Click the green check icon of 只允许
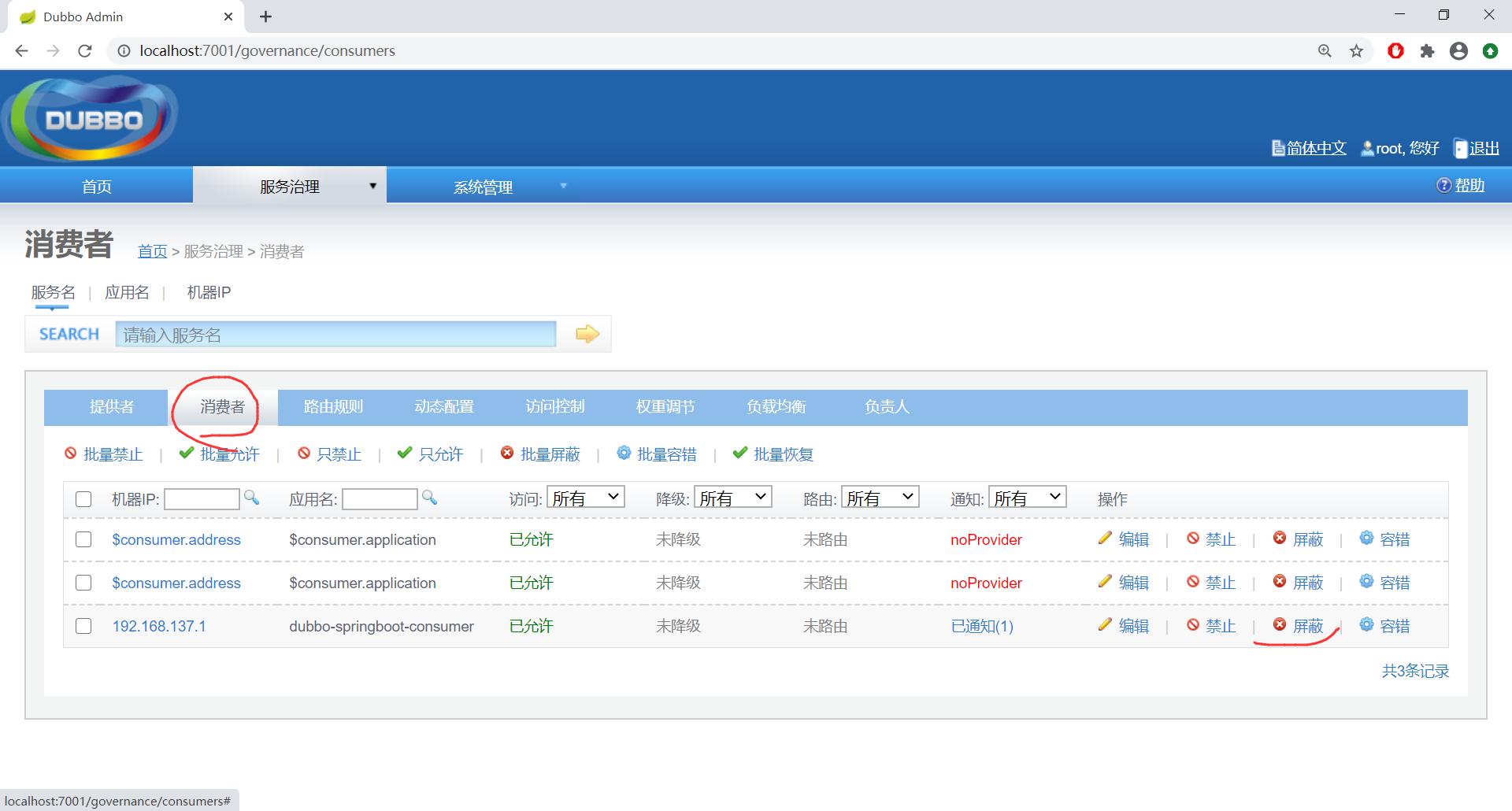Screen dimensions: 1512x811 405,453
